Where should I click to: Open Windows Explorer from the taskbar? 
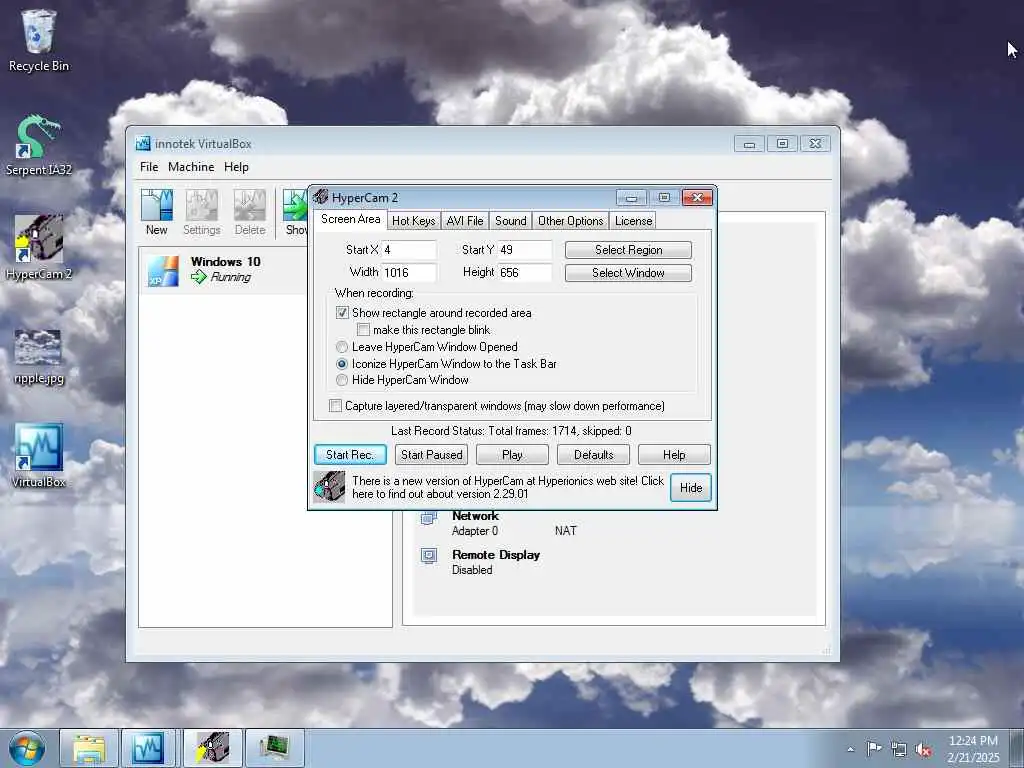point(89,748)
